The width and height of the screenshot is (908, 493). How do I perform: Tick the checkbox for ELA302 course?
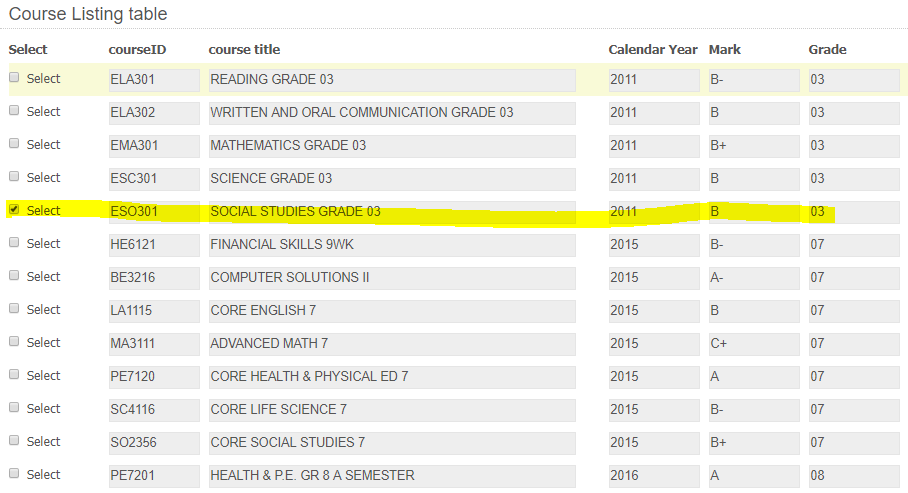coord(14,110)
